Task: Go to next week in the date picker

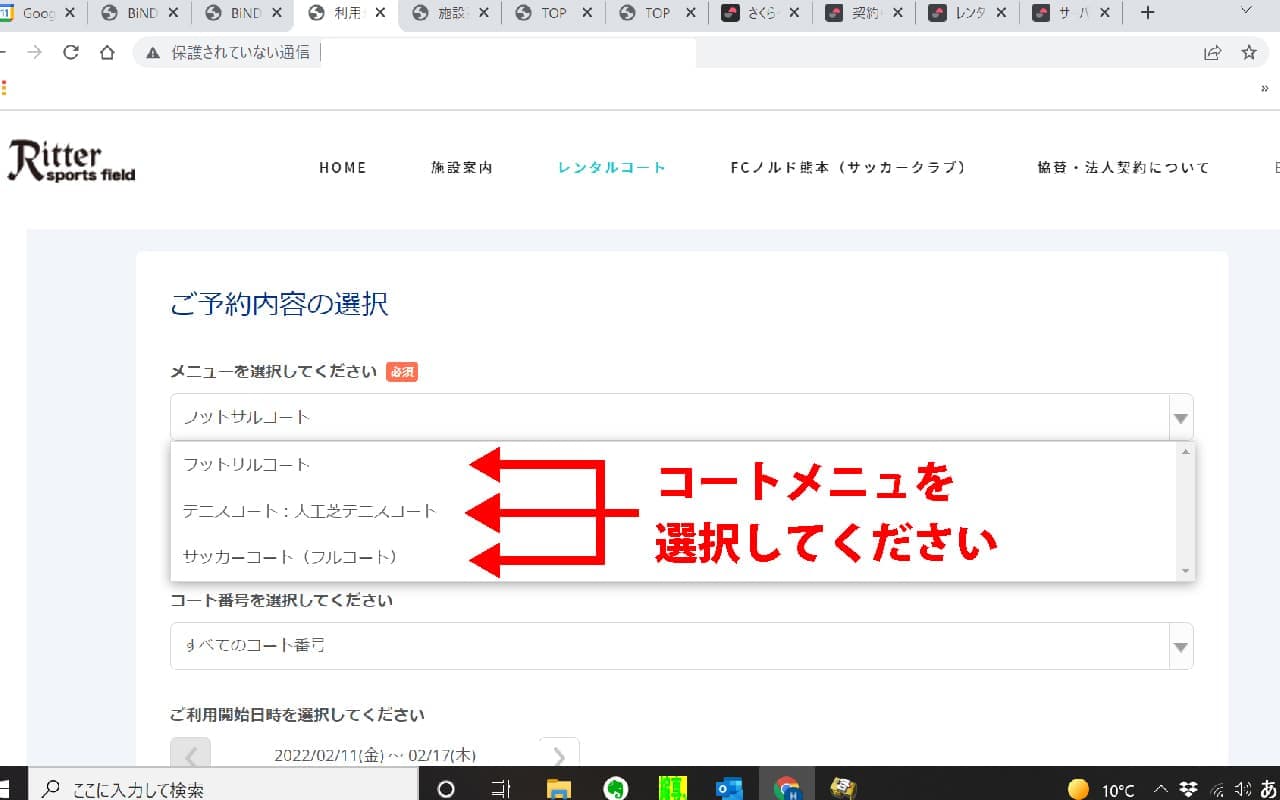Action: coord(559,756)
